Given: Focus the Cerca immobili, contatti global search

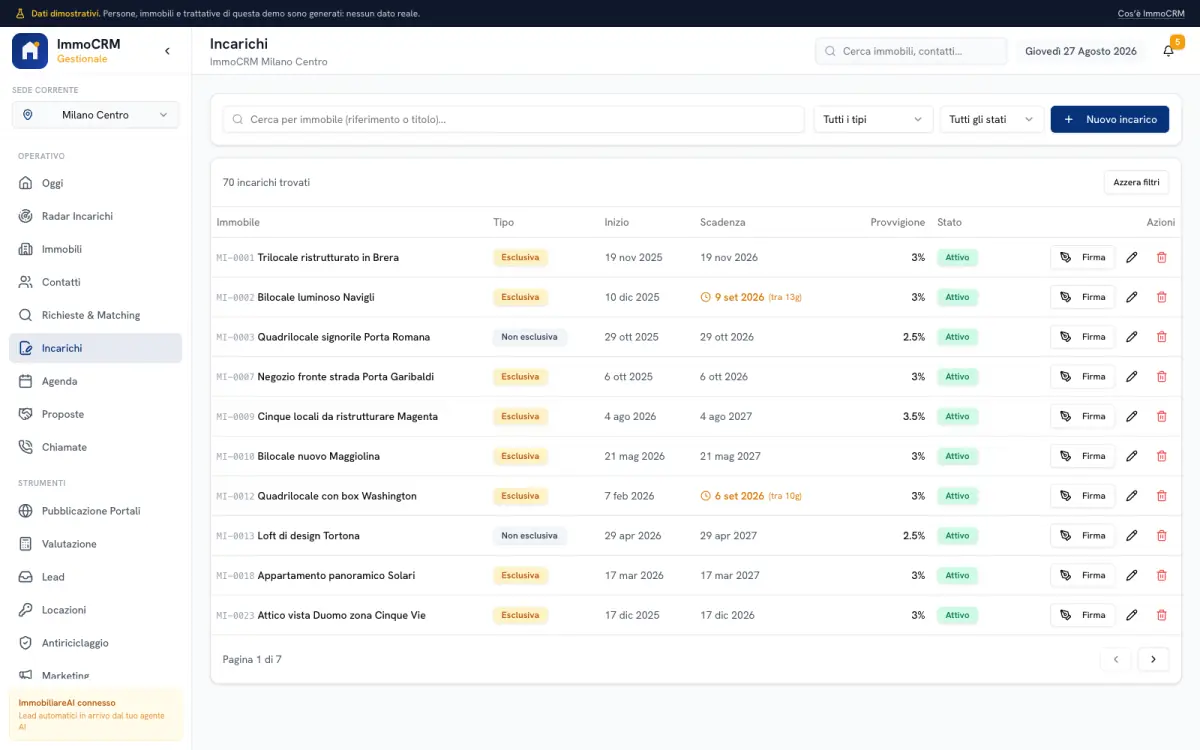Looking at the screenshot, I should (911, 51).
